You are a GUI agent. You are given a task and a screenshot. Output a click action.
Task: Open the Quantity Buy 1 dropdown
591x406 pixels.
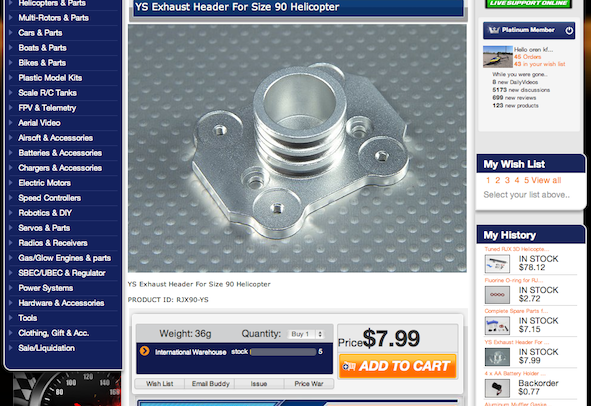coord(306,334)
